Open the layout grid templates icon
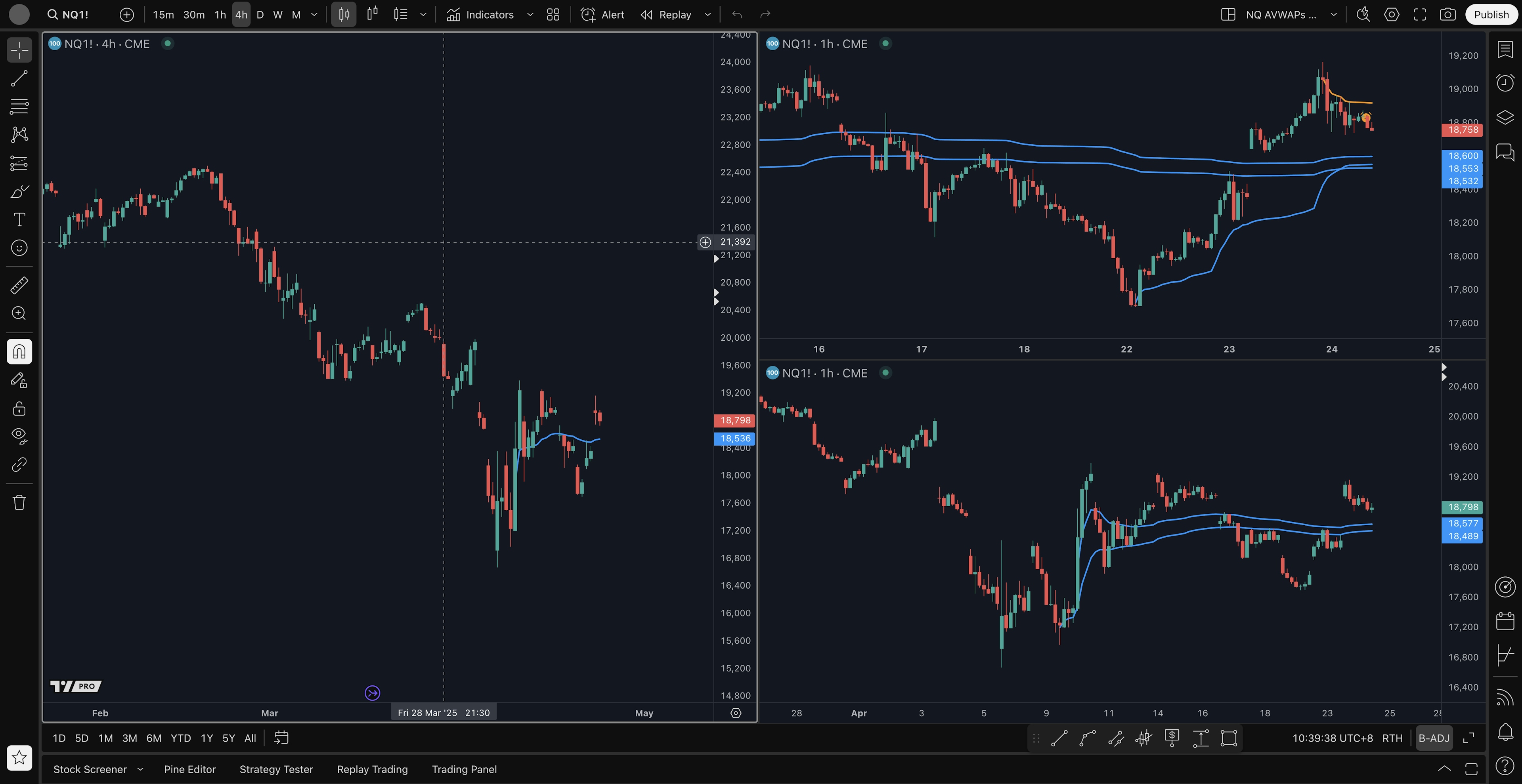The height and width of the screenshot is (784, 1522). (553, 15)
